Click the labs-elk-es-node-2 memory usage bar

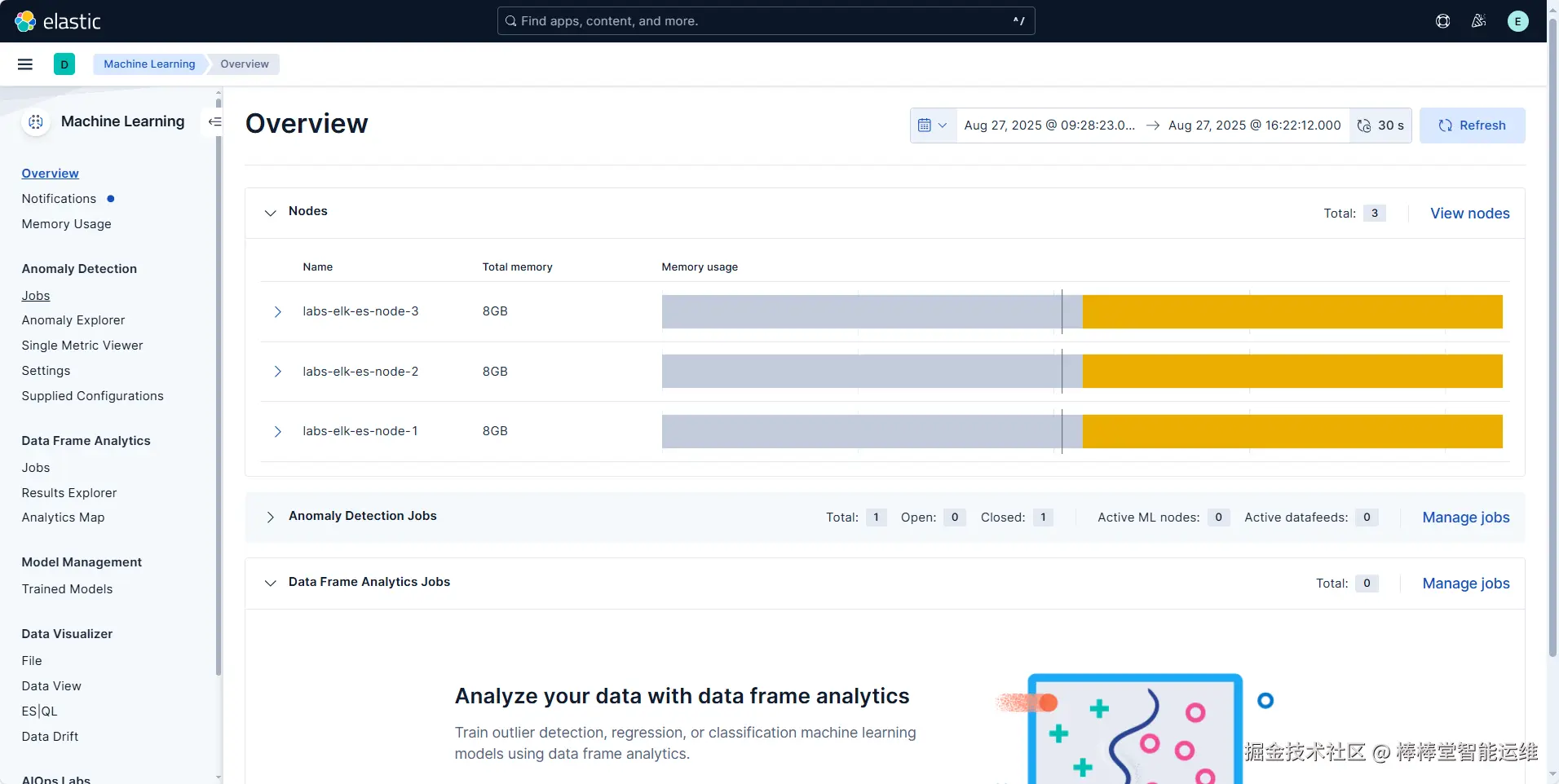[x=1082, y=372]
